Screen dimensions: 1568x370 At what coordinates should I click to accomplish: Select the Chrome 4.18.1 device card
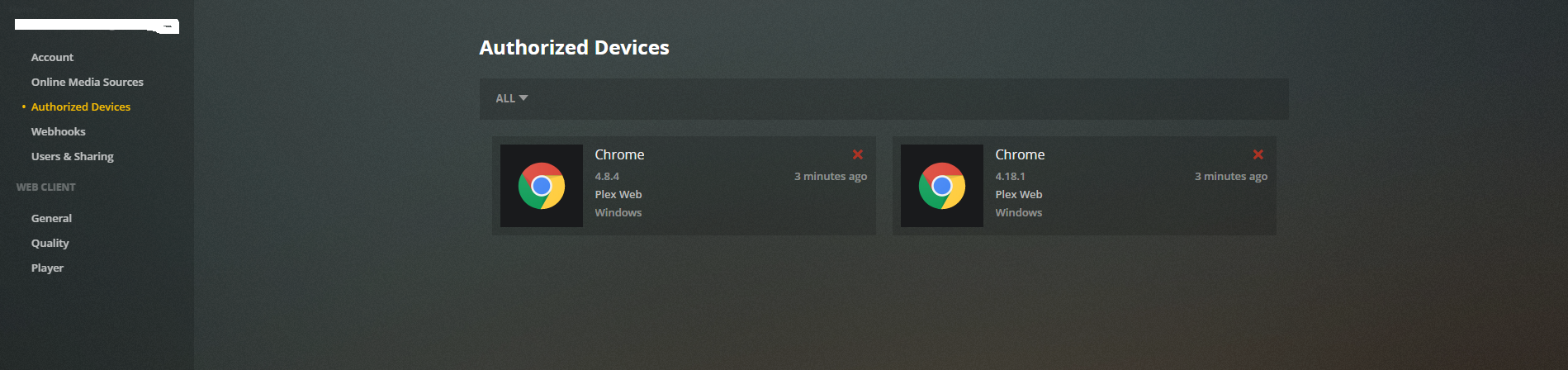(1084, 186)
